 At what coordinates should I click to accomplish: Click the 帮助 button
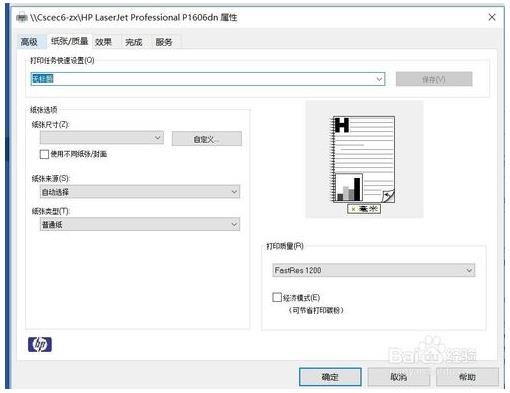(467, 377)
